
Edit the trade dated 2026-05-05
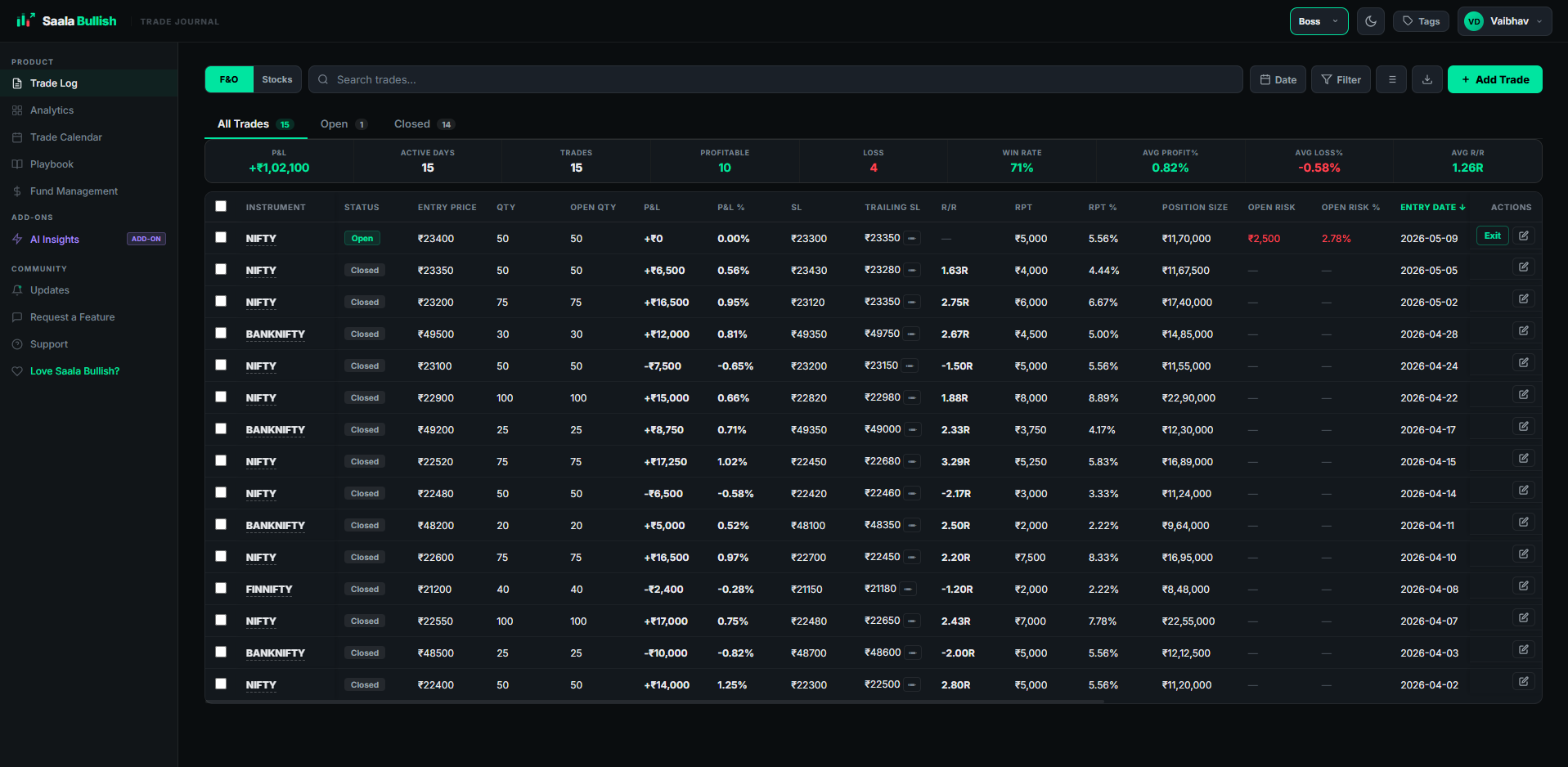pyautogui.click(x=1524, y=267)
